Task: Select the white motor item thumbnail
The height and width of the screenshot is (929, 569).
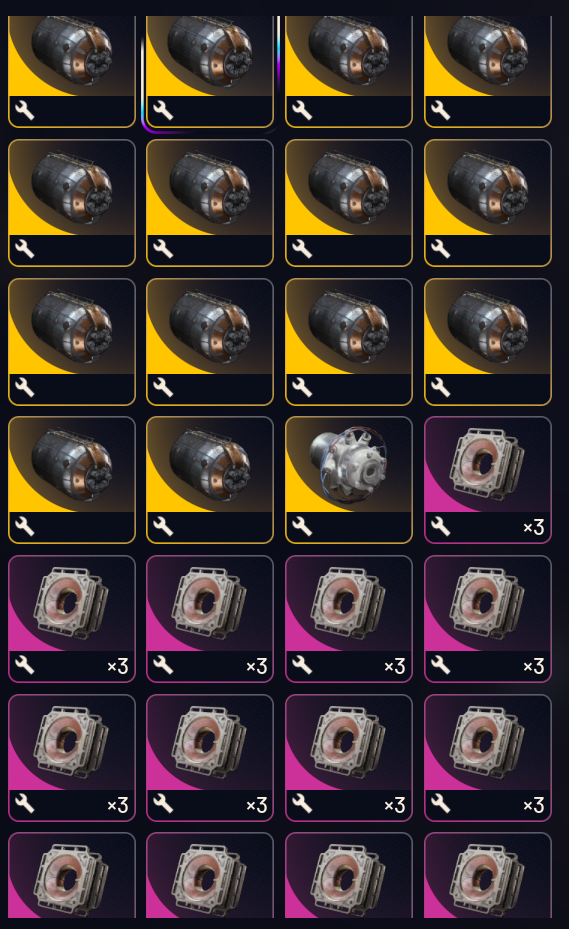Action: [x=349, y=480]
